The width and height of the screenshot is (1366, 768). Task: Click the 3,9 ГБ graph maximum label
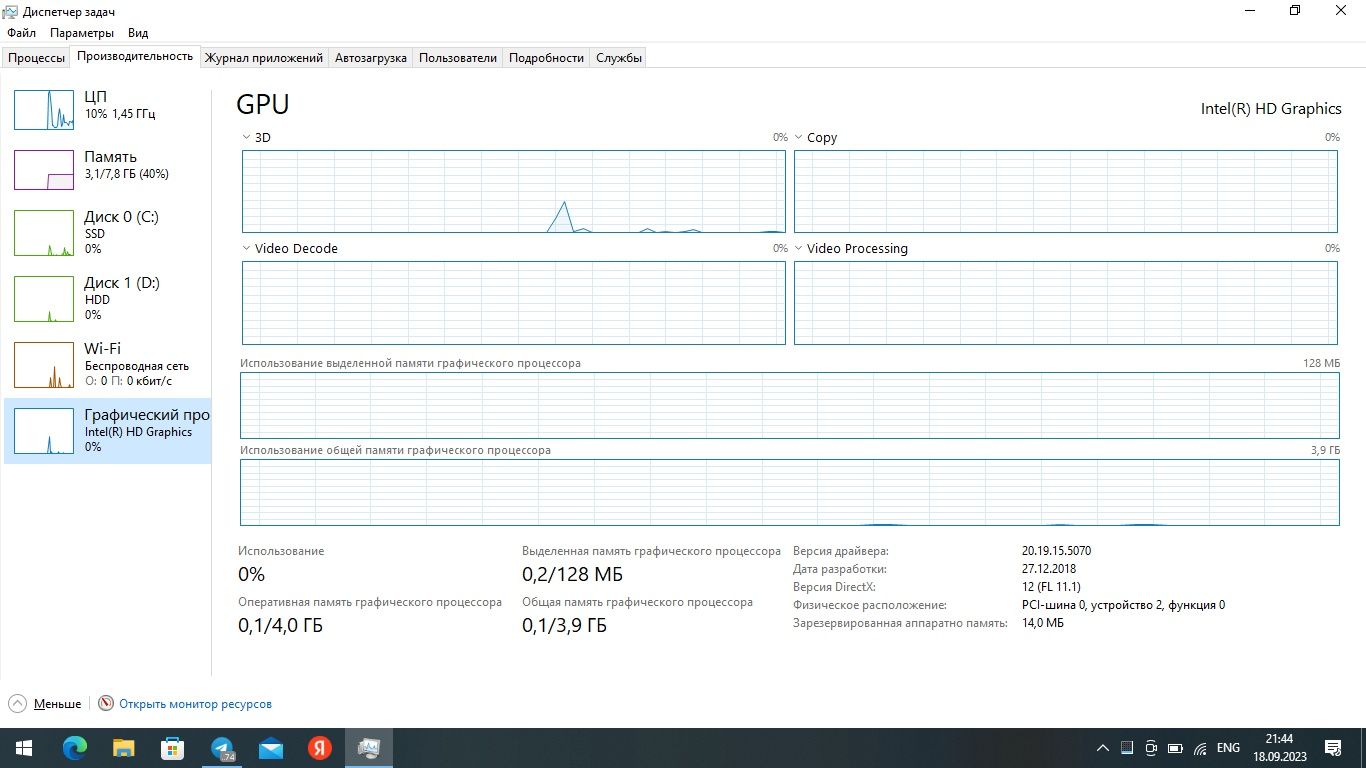pyautogui.click(x=1325, y=451)
